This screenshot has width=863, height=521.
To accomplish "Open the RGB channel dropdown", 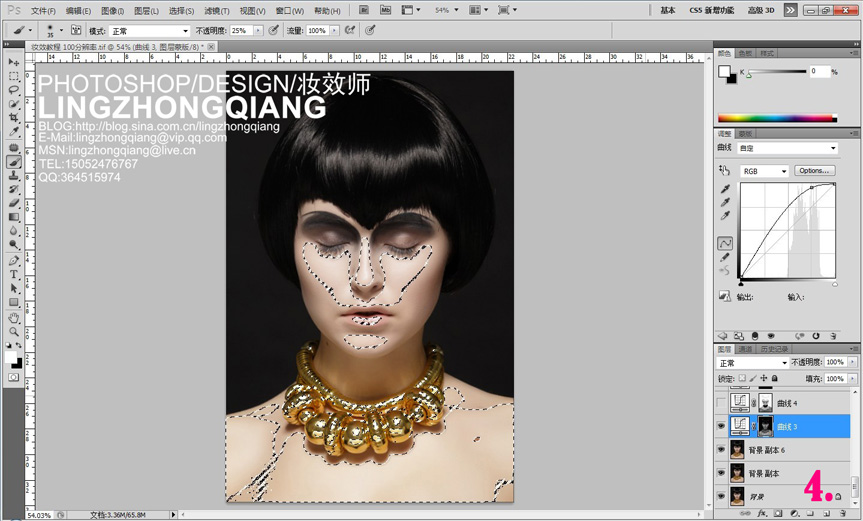I will pyautogui.click(x=764, y=171).
